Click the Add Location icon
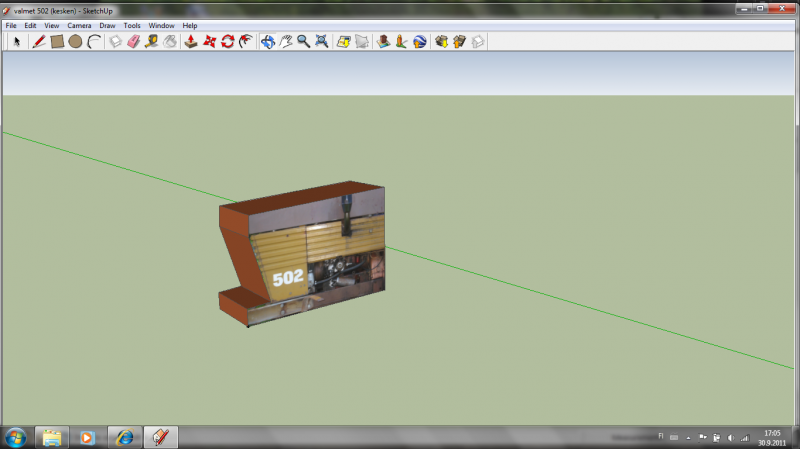The height and width of the screenshot is (449, 800). coord(343,41)
